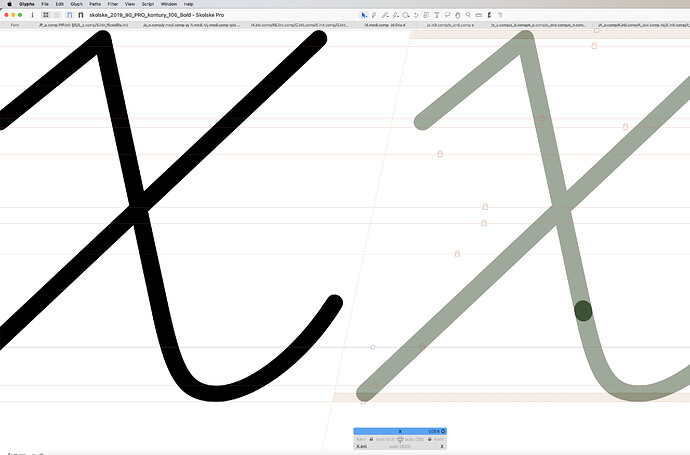Click the black X glyph on the left

[141, 207]
